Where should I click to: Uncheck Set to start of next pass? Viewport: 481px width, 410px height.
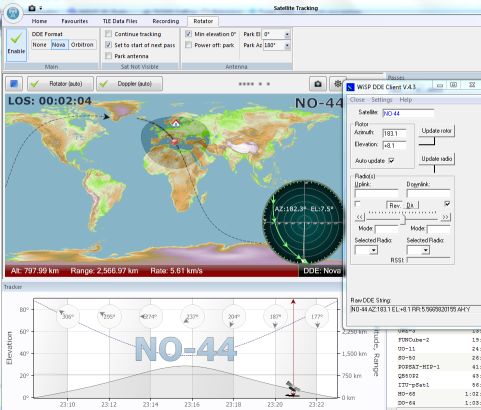108,45
